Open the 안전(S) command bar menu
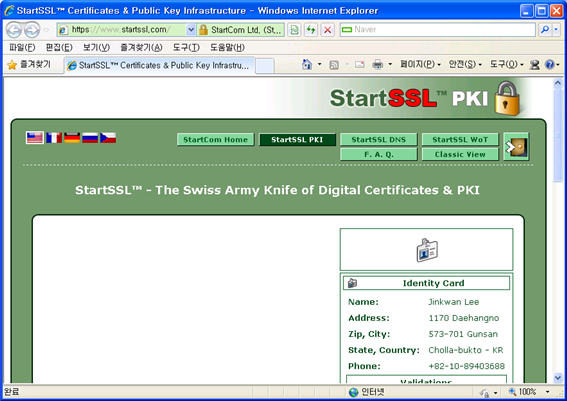Viewport: 567px width, 401px height. tap(465, 65)
